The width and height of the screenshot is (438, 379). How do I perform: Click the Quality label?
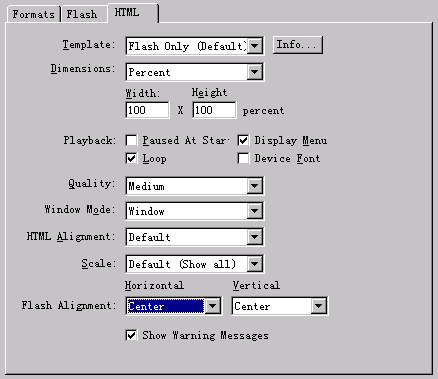pos(92,184)
